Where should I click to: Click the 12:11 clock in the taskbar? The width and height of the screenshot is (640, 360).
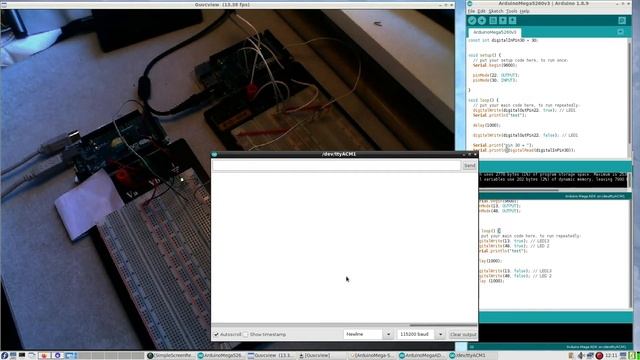tap(611, 356)
